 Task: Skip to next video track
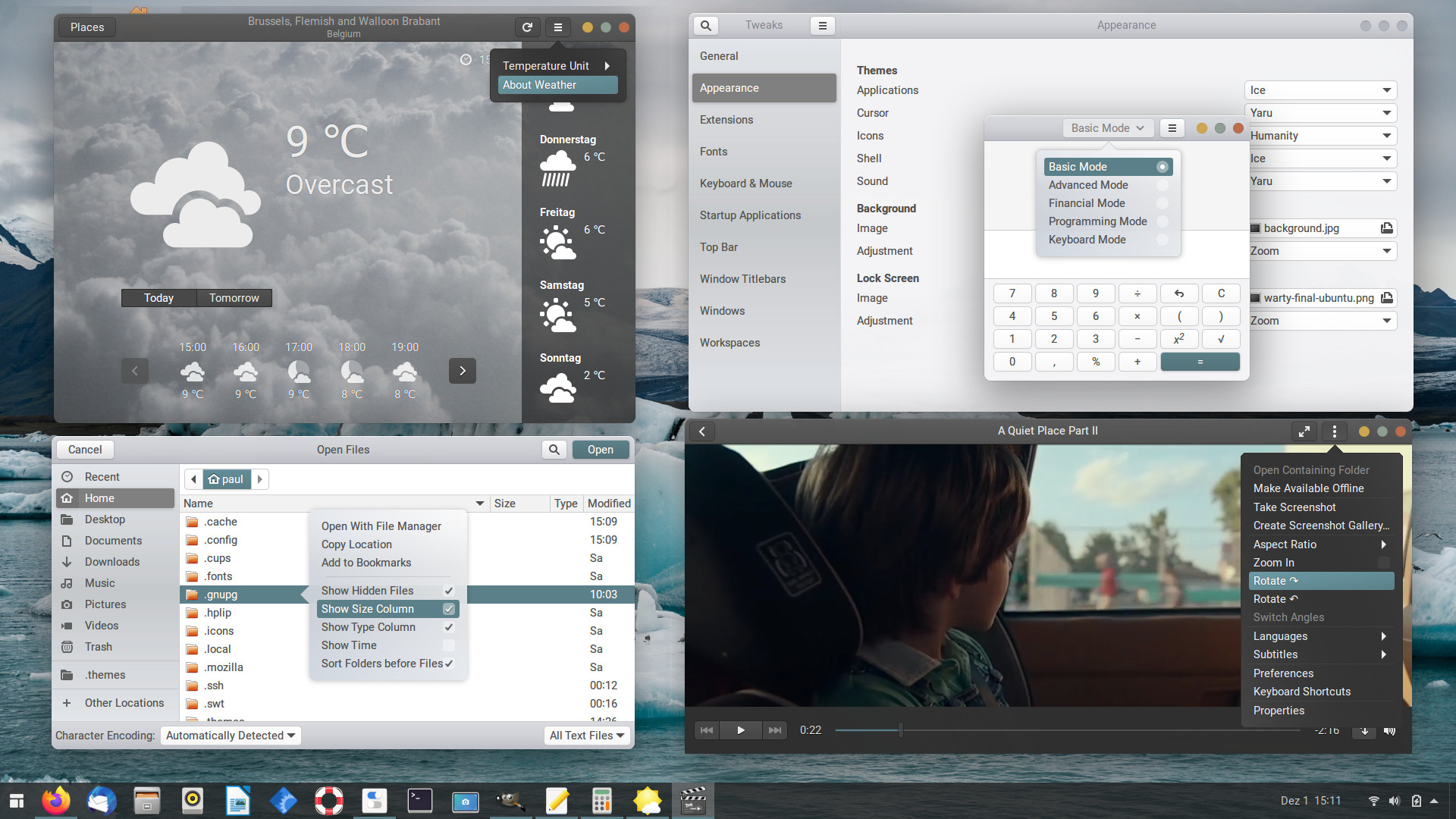(x=774, y=730)
